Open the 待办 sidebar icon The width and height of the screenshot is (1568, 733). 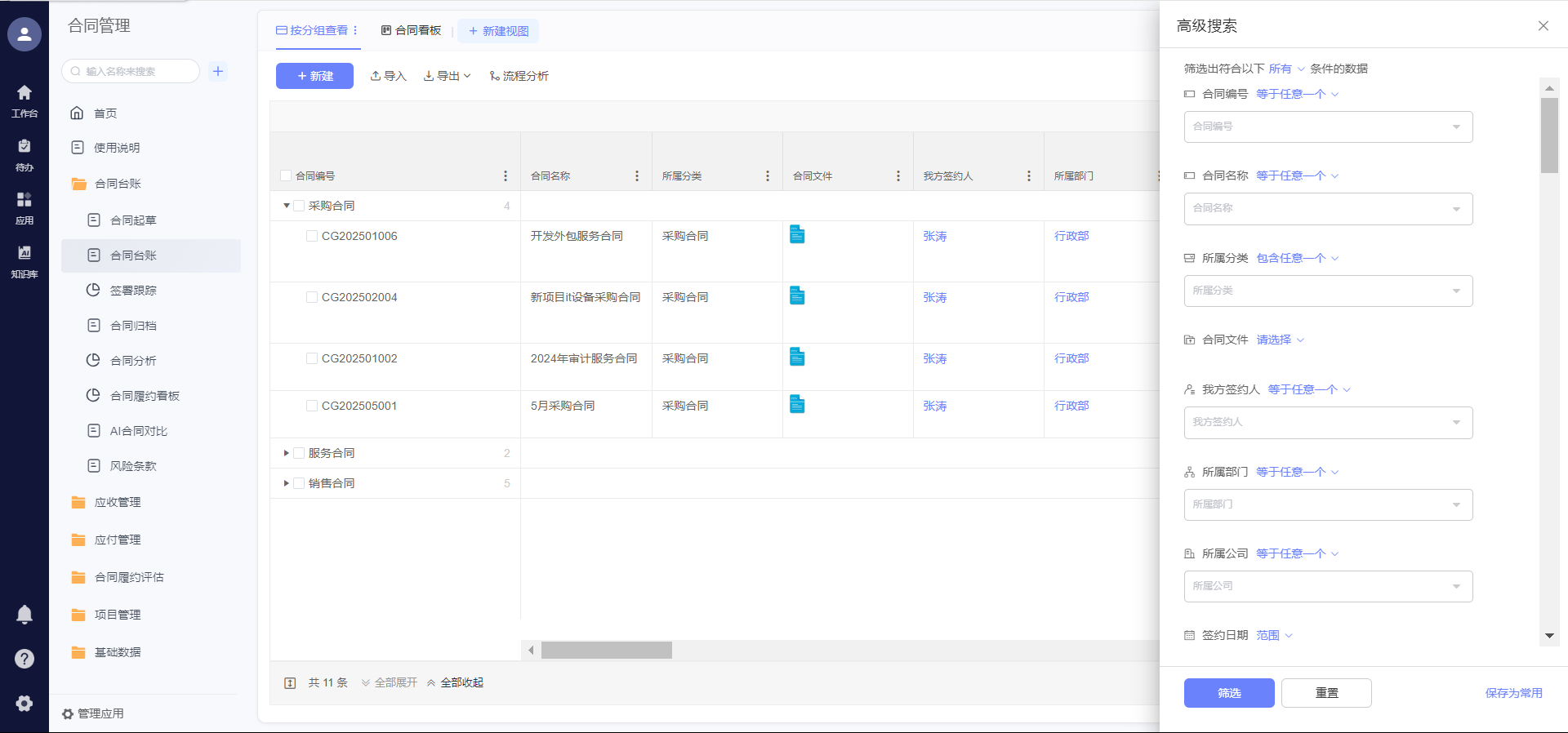24,153
